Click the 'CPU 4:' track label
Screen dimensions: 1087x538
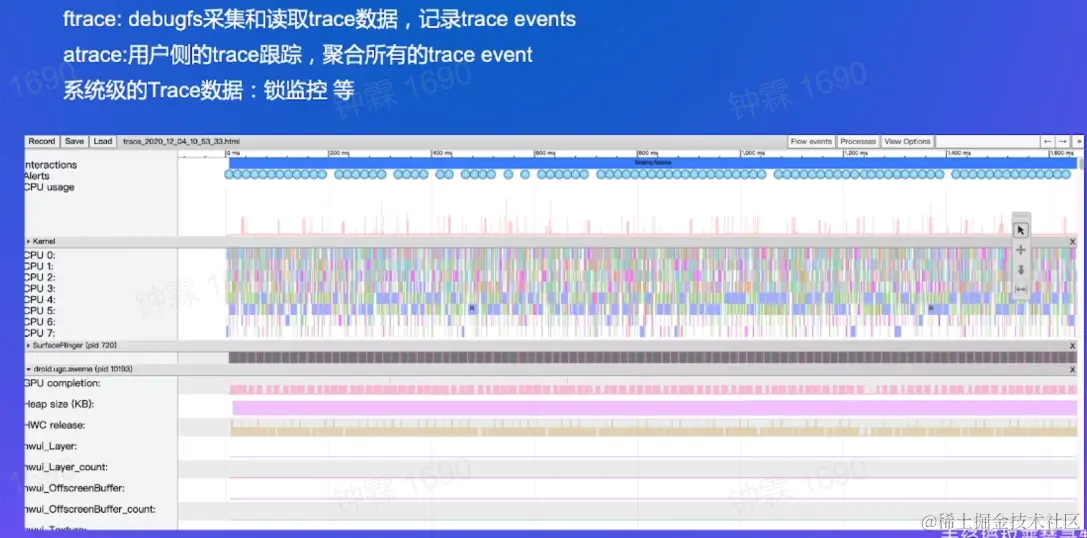40,300
